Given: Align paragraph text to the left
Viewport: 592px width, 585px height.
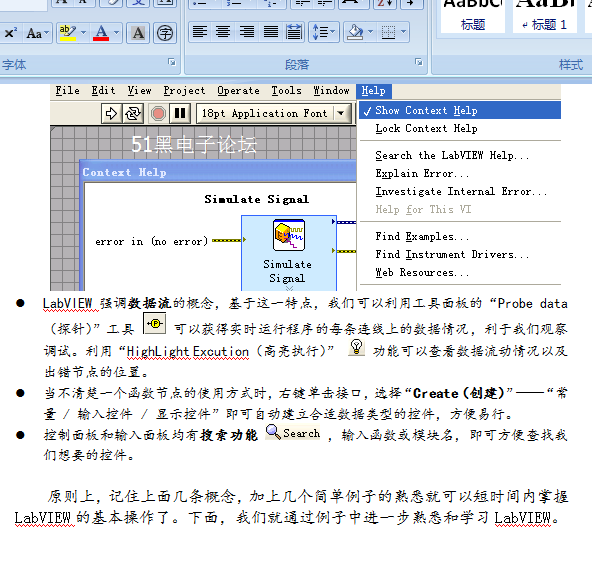Looking at the screenshot, I should click(x=200, y=32).
